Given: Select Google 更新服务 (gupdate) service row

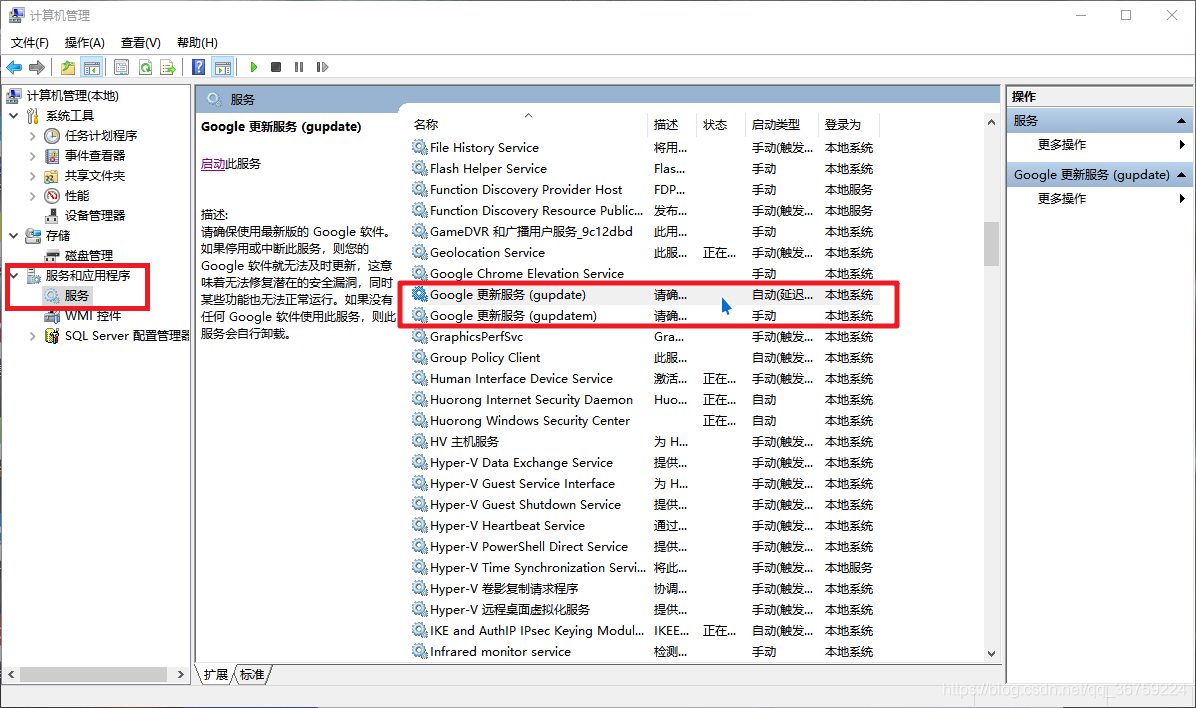Looking at the screenshot, I should (x=645, y=294).
